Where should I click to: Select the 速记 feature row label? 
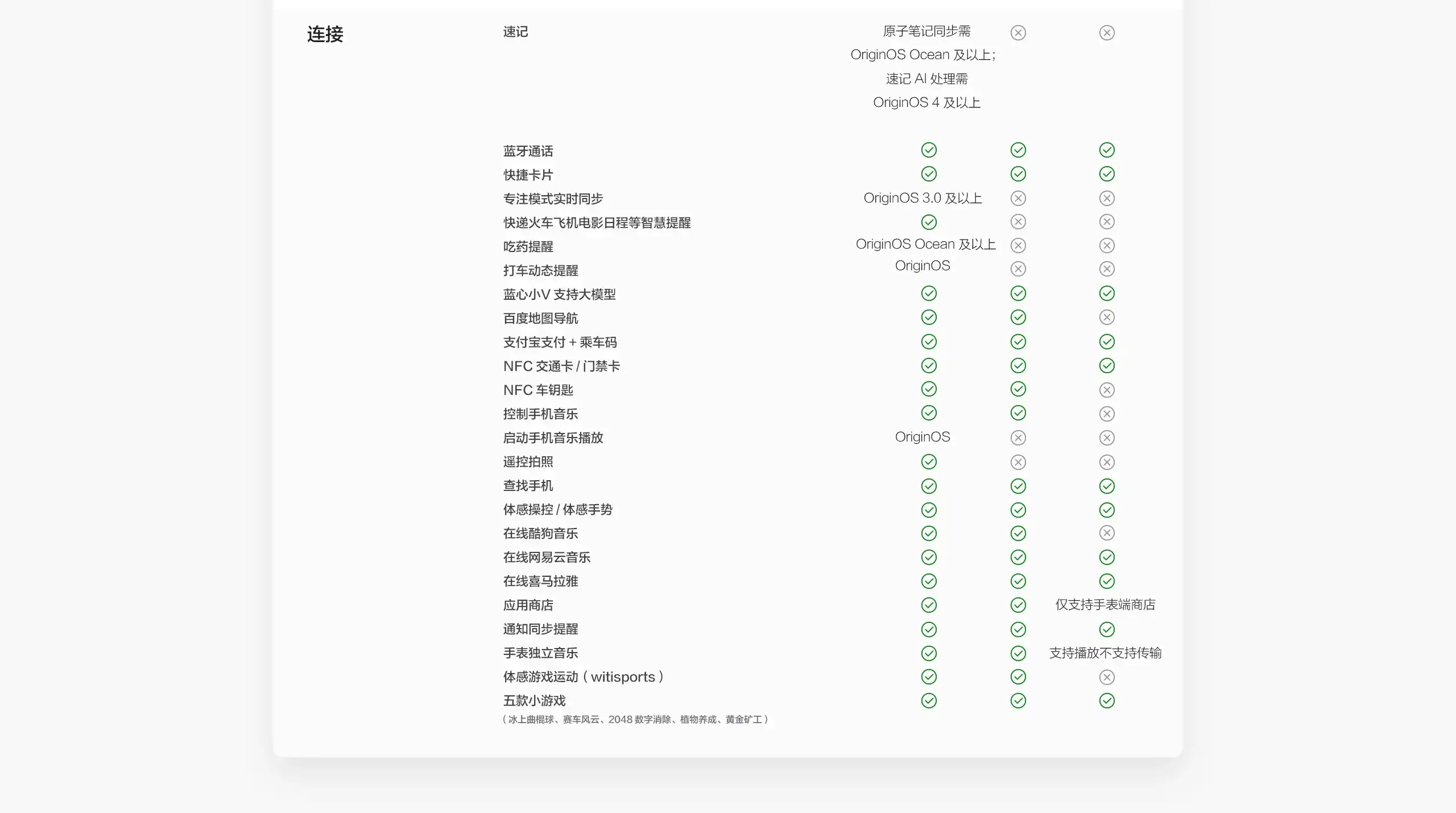(515, 32)
